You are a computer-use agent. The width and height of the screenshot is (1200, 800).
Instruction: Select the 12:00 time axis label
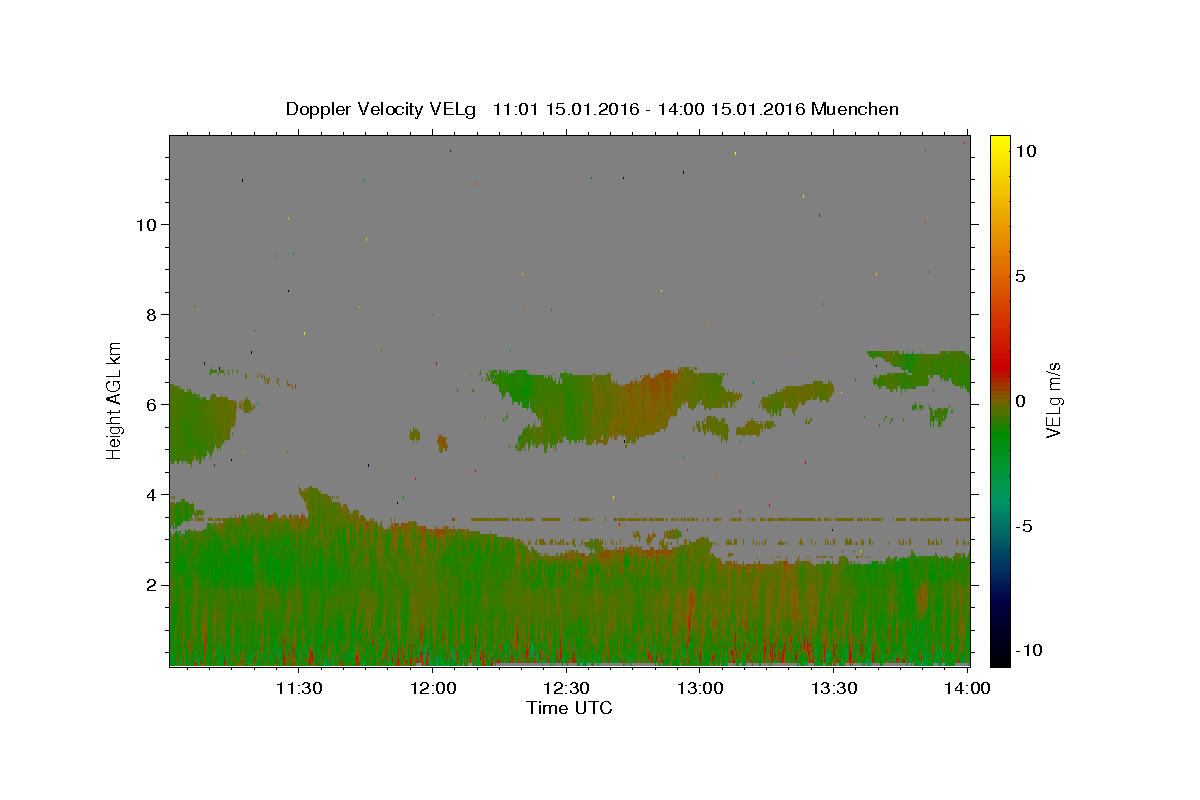click(x=434, y=688)
